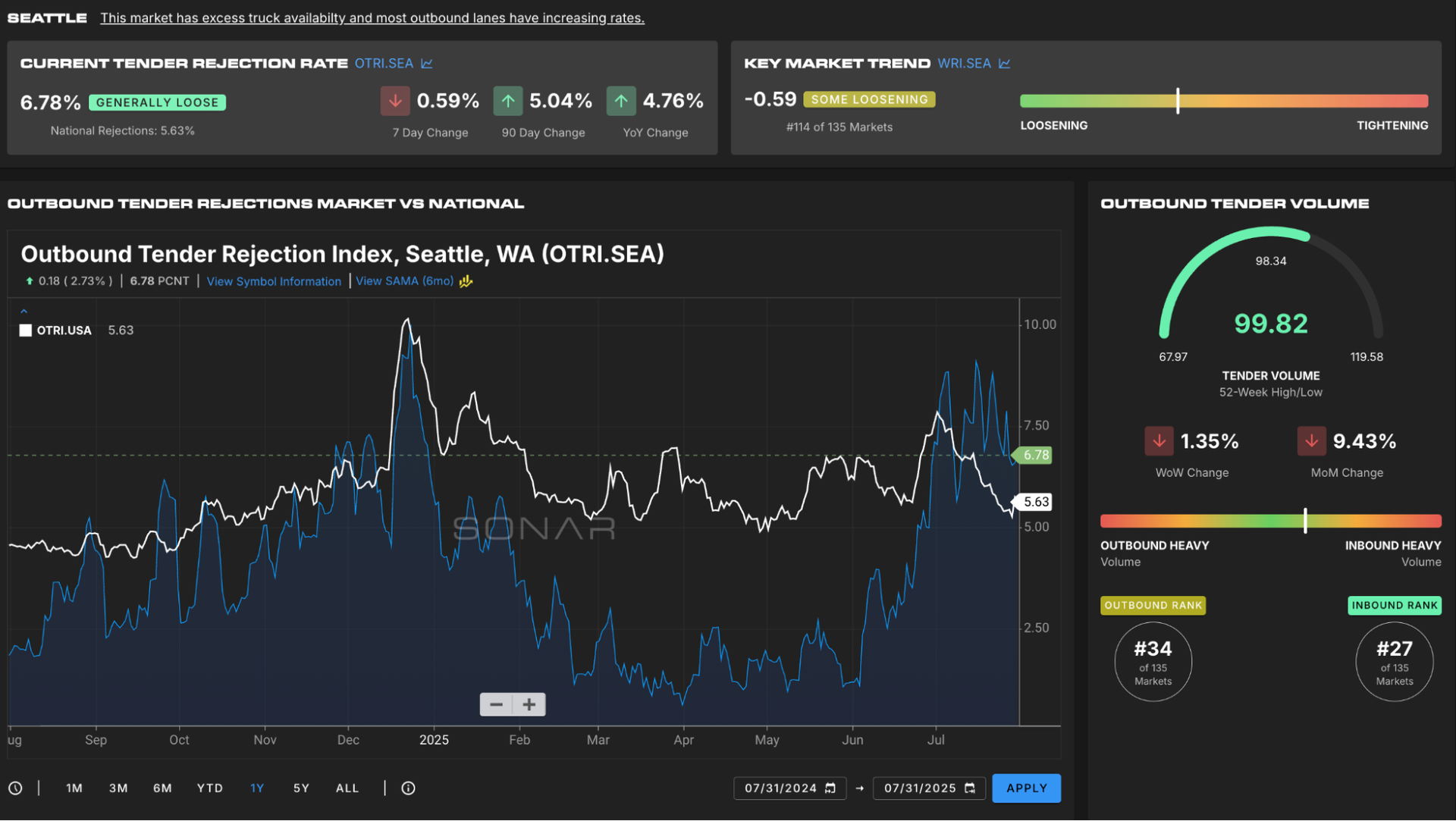Click the tender volume arc gauge
Viewport: 1456px width, 821px height.
pyautogui.click(x=1271, y=282)
